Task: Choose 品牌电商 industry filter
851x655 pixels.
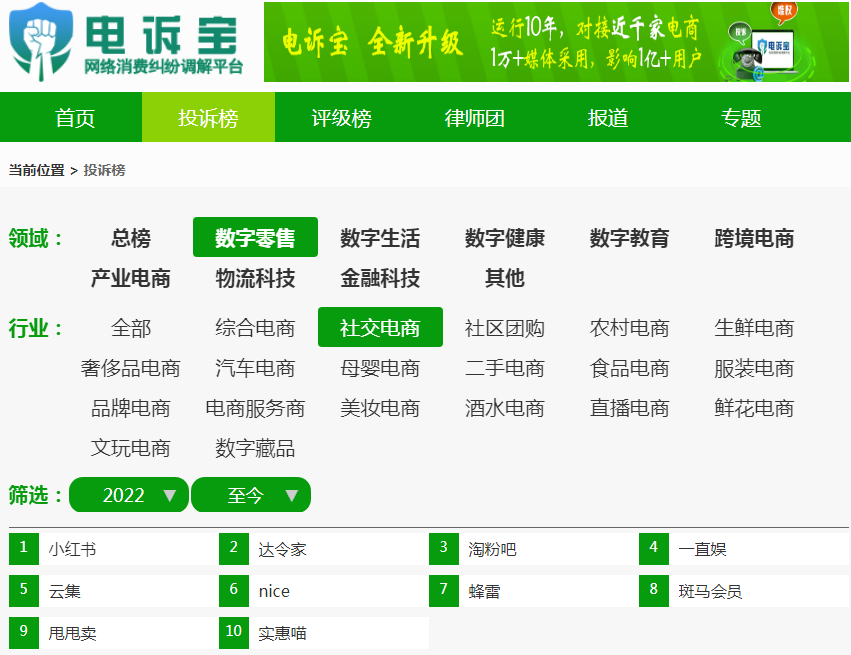Action: point(131,408)
